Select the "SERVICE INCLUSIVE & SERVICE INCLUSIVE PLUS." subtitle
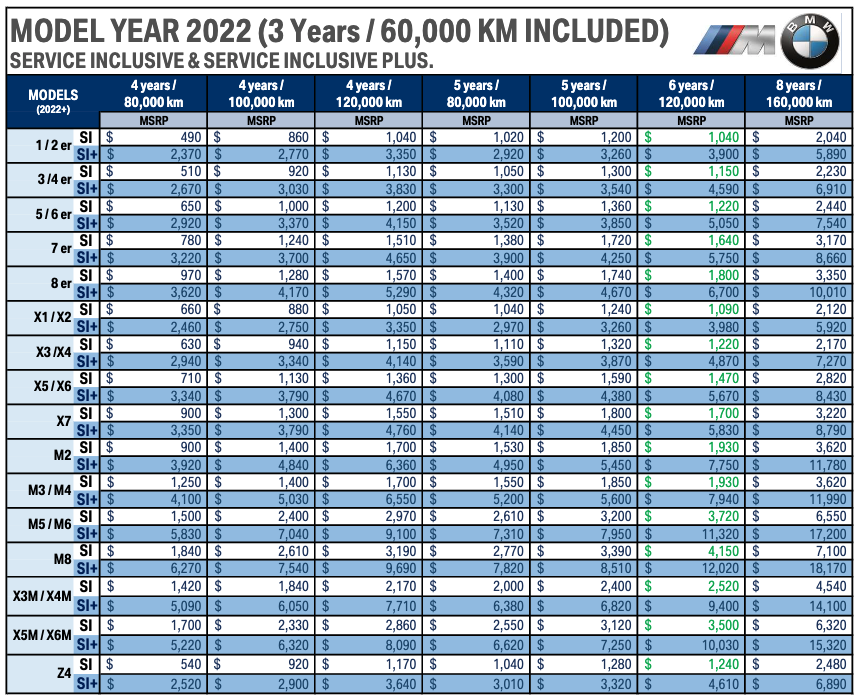This screenshot has width=860, height=699. 222,60
